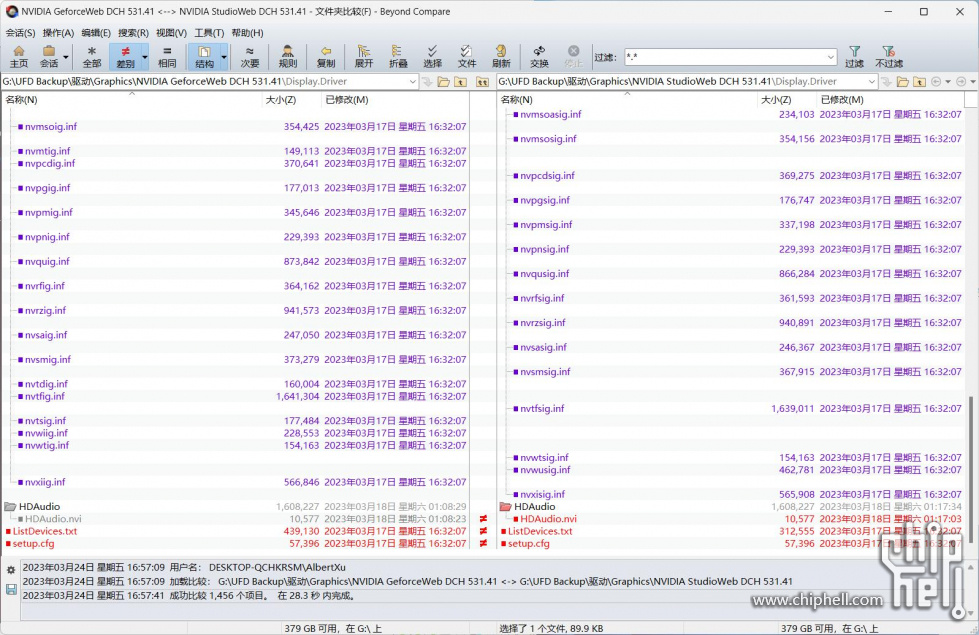This screenshot has width=979, height=635.
Task: Select nvrzig.inf in left pane
Action: click(45, 310)
